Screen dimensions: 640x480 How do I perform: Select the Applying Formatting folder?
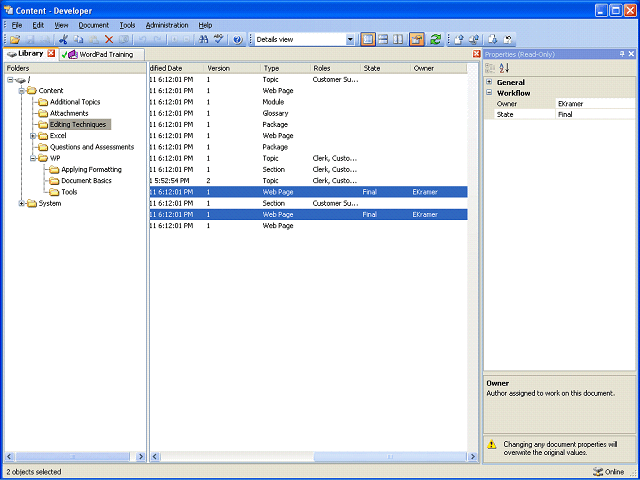(x=91, y=169)
